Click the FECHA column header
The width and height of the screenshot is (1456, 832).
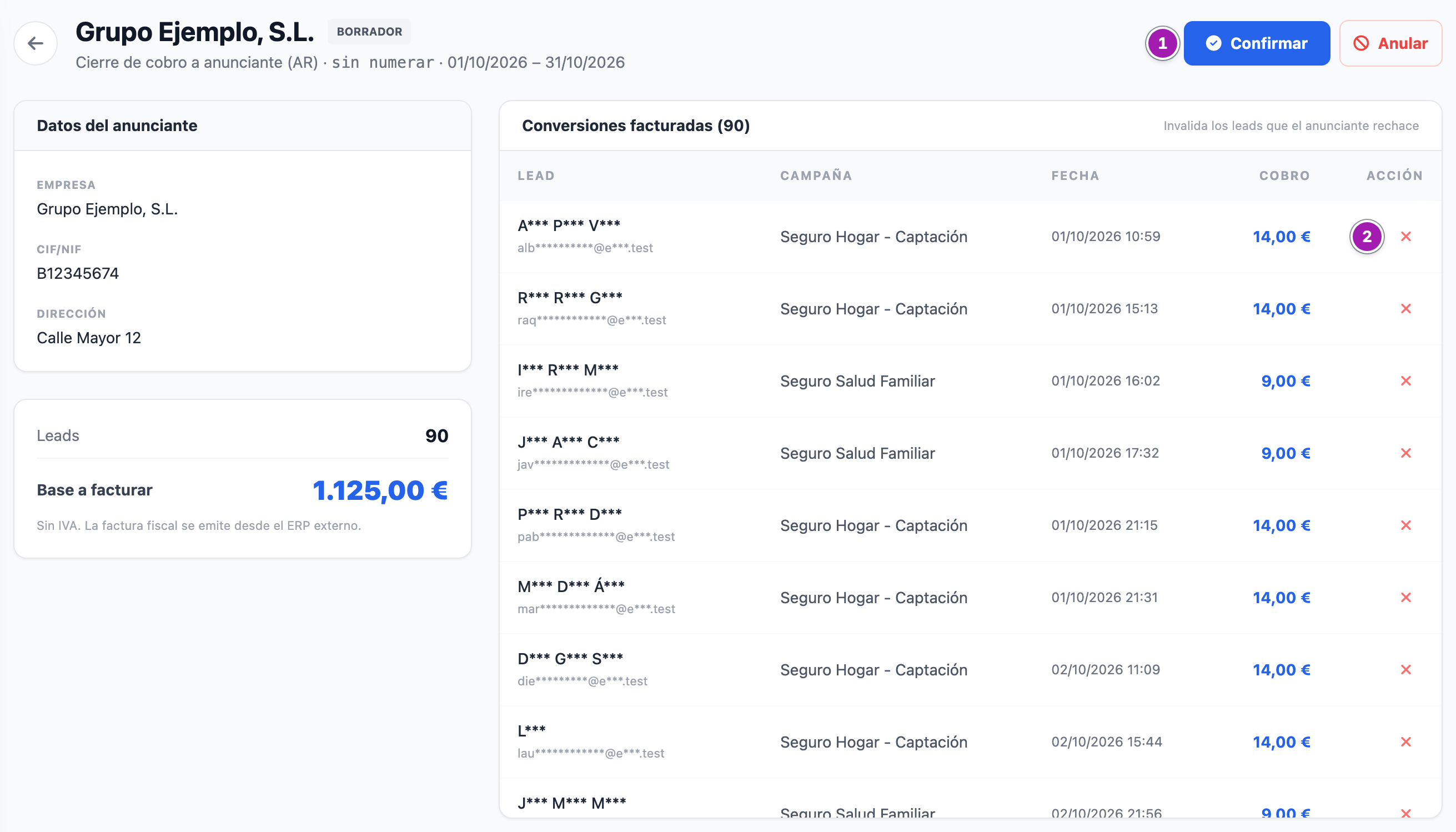point(1075,176)
